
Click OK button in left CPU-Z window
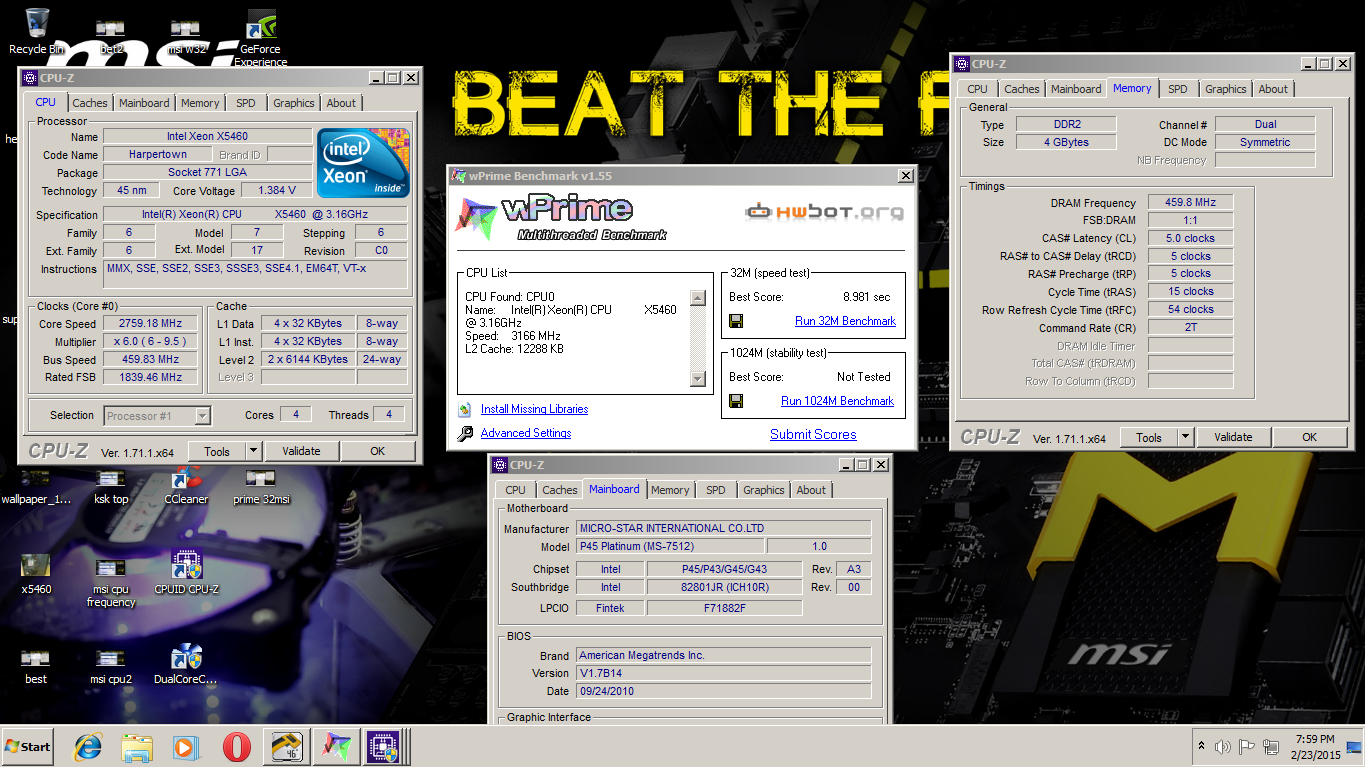coord(377,451)
